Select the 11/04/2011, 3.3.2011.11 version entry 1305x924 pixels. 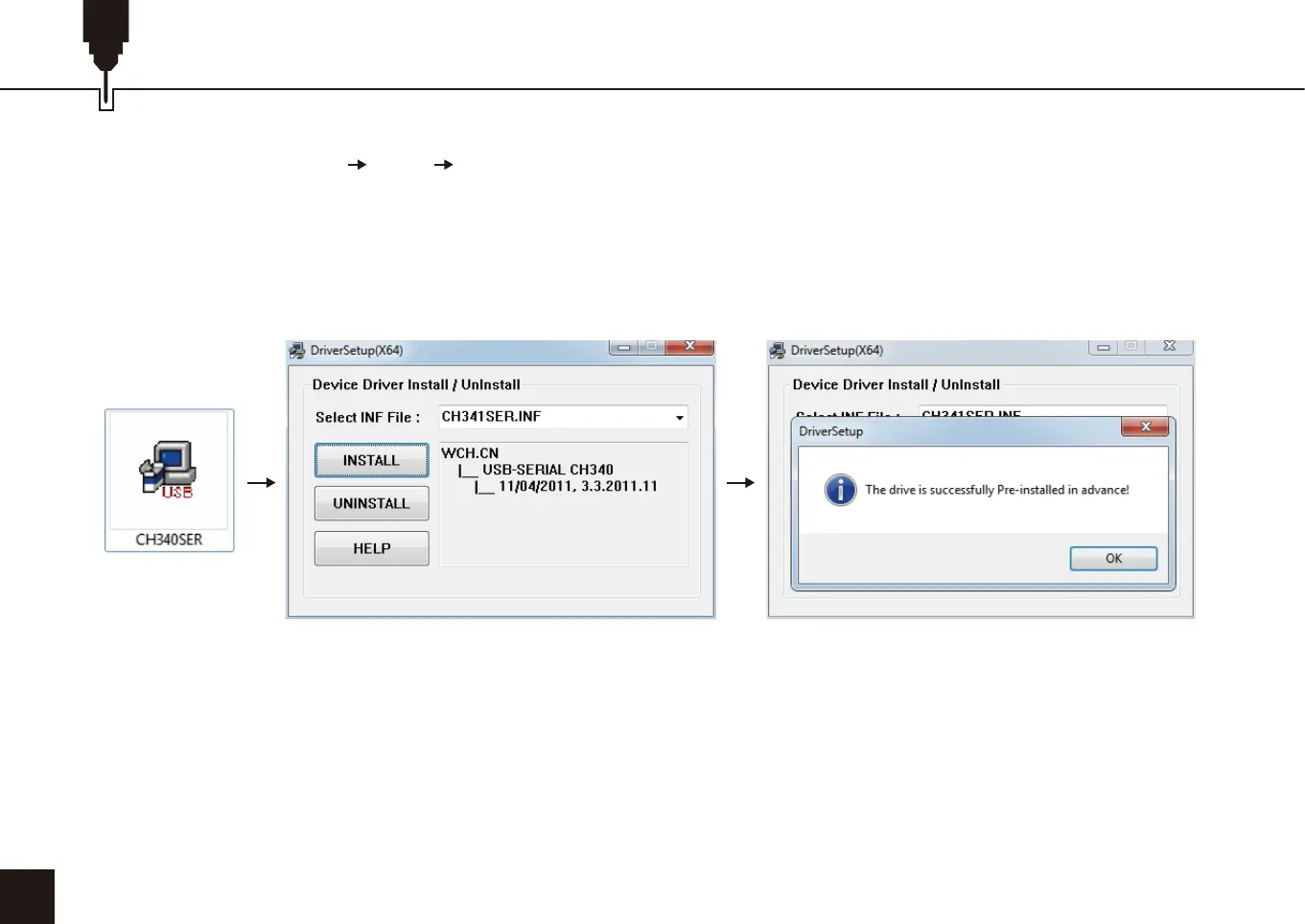[x=578, y=486]
